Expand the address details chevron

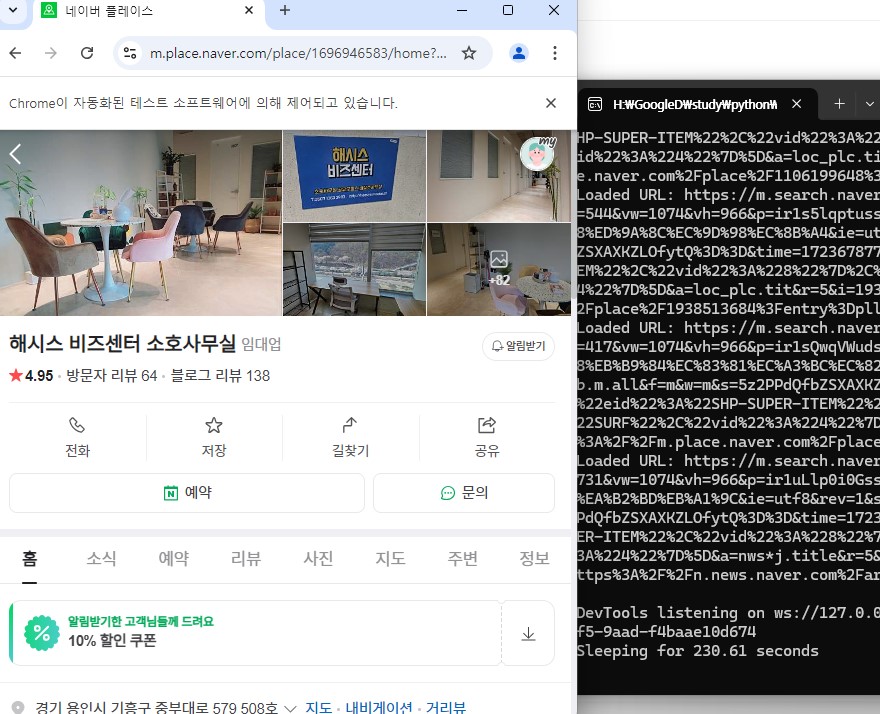[x=290, y=708]
